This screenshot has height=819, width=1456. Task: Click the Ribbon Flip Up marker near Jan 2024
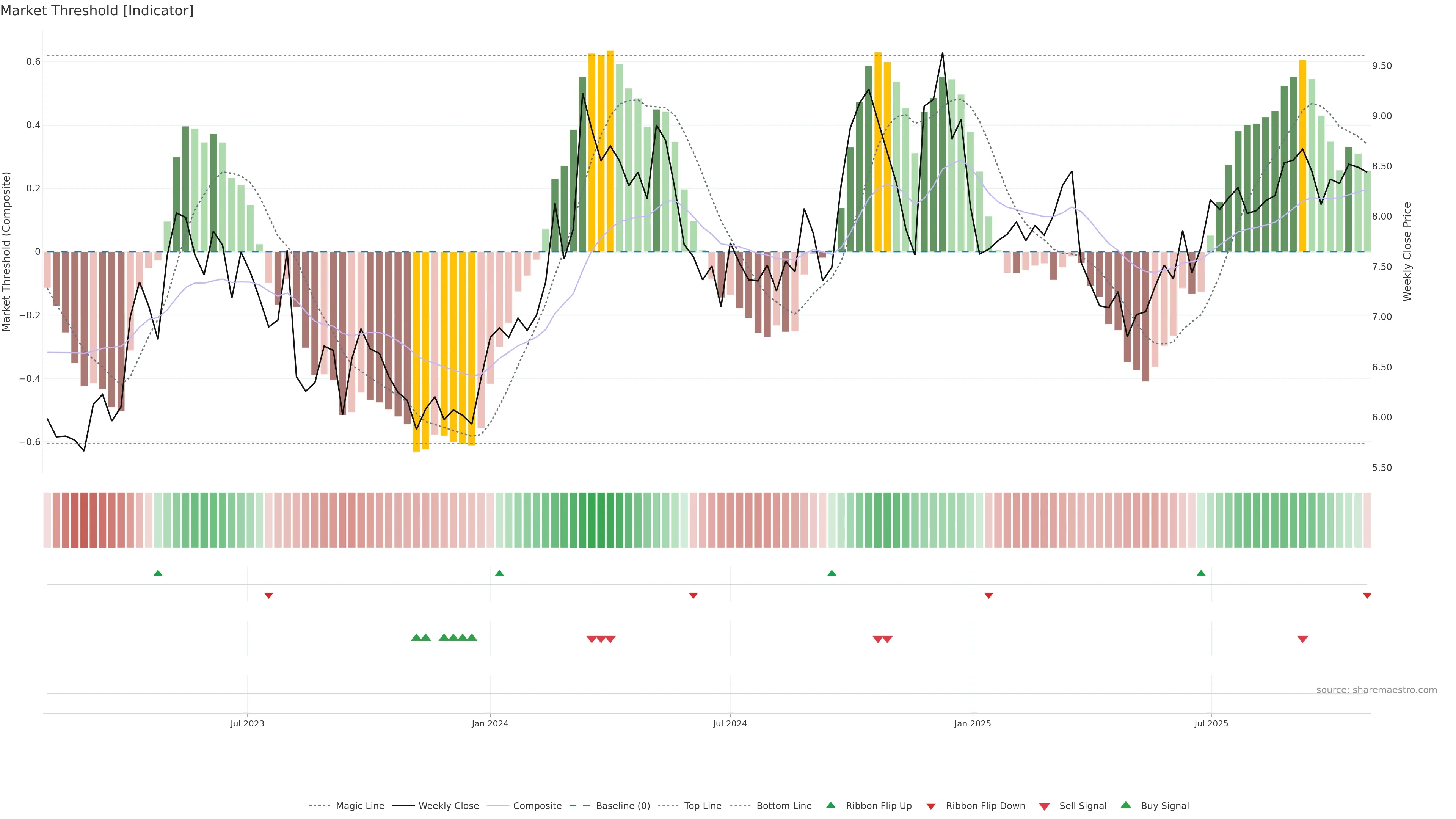click(x=499, y=573)
